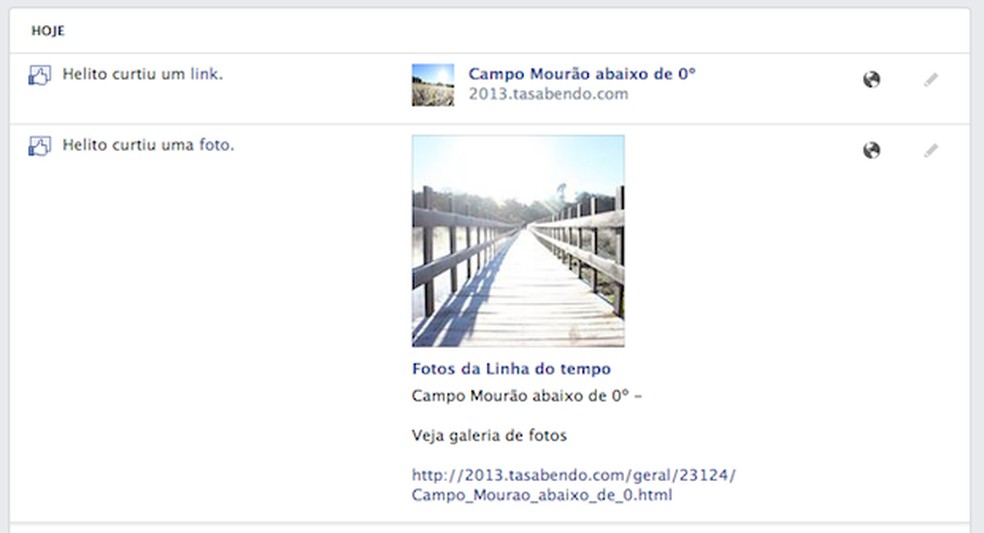
Task: Click the 'Campo_Mourao_abaixo_de_0.html' line of the URL
Action: coord(542,495)
